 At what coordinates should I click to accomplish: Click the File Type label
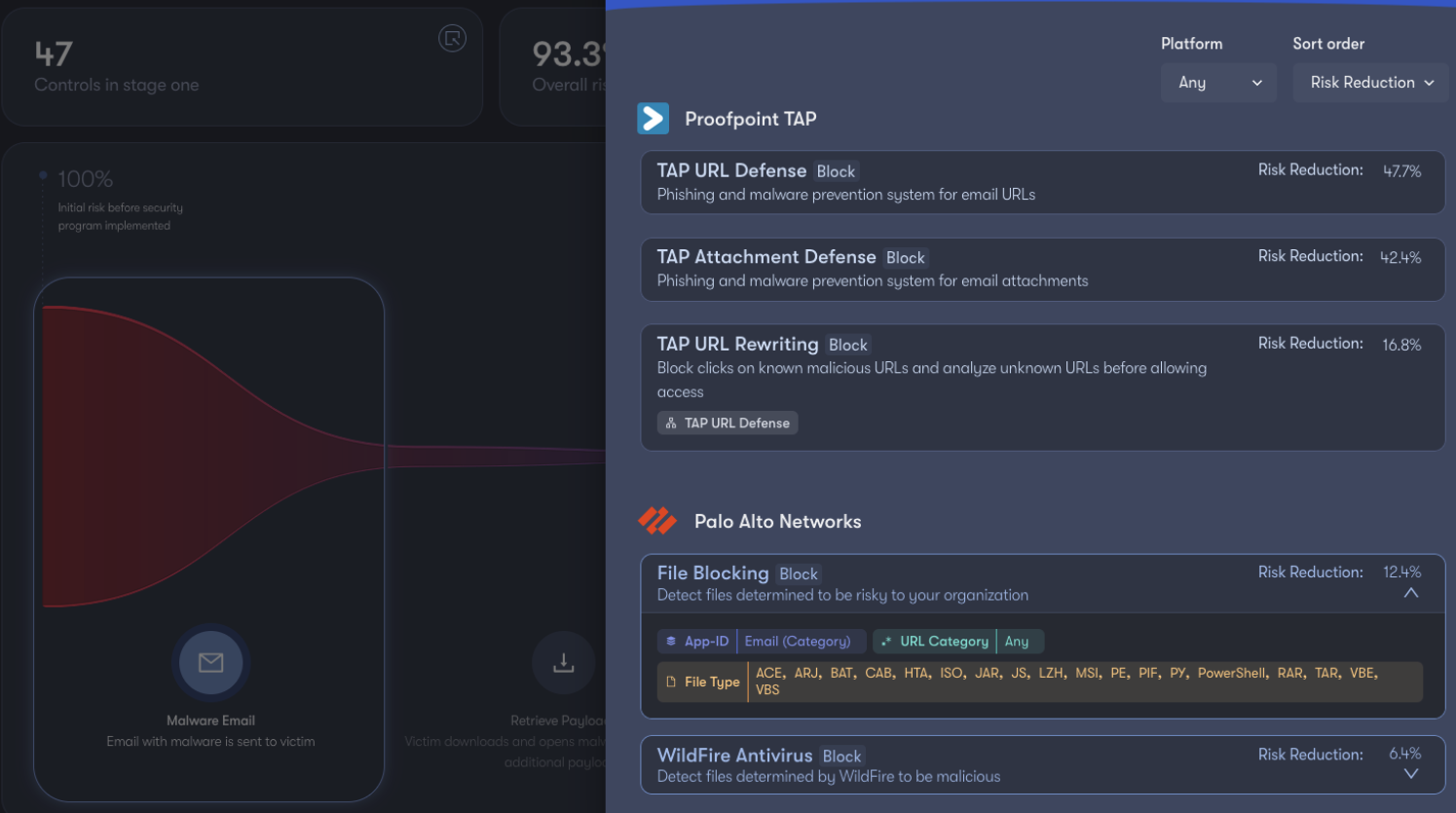tap(712, 682)
